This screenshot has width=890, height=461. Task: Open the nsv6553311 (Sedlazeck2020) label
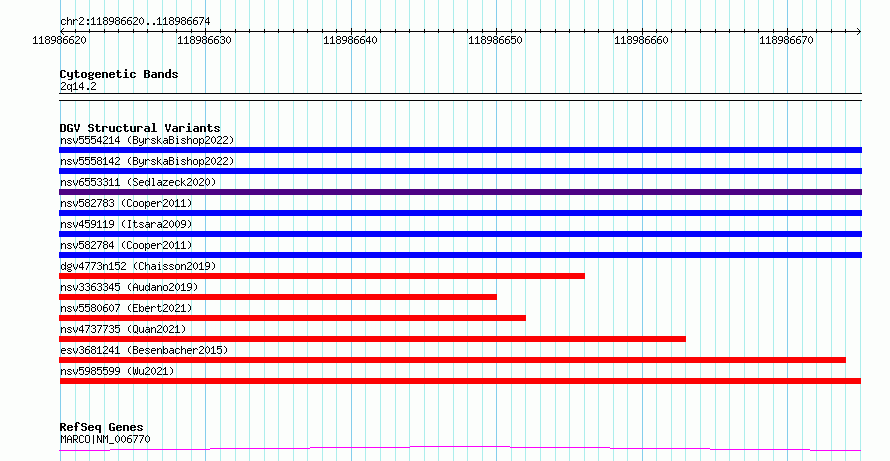138,182
